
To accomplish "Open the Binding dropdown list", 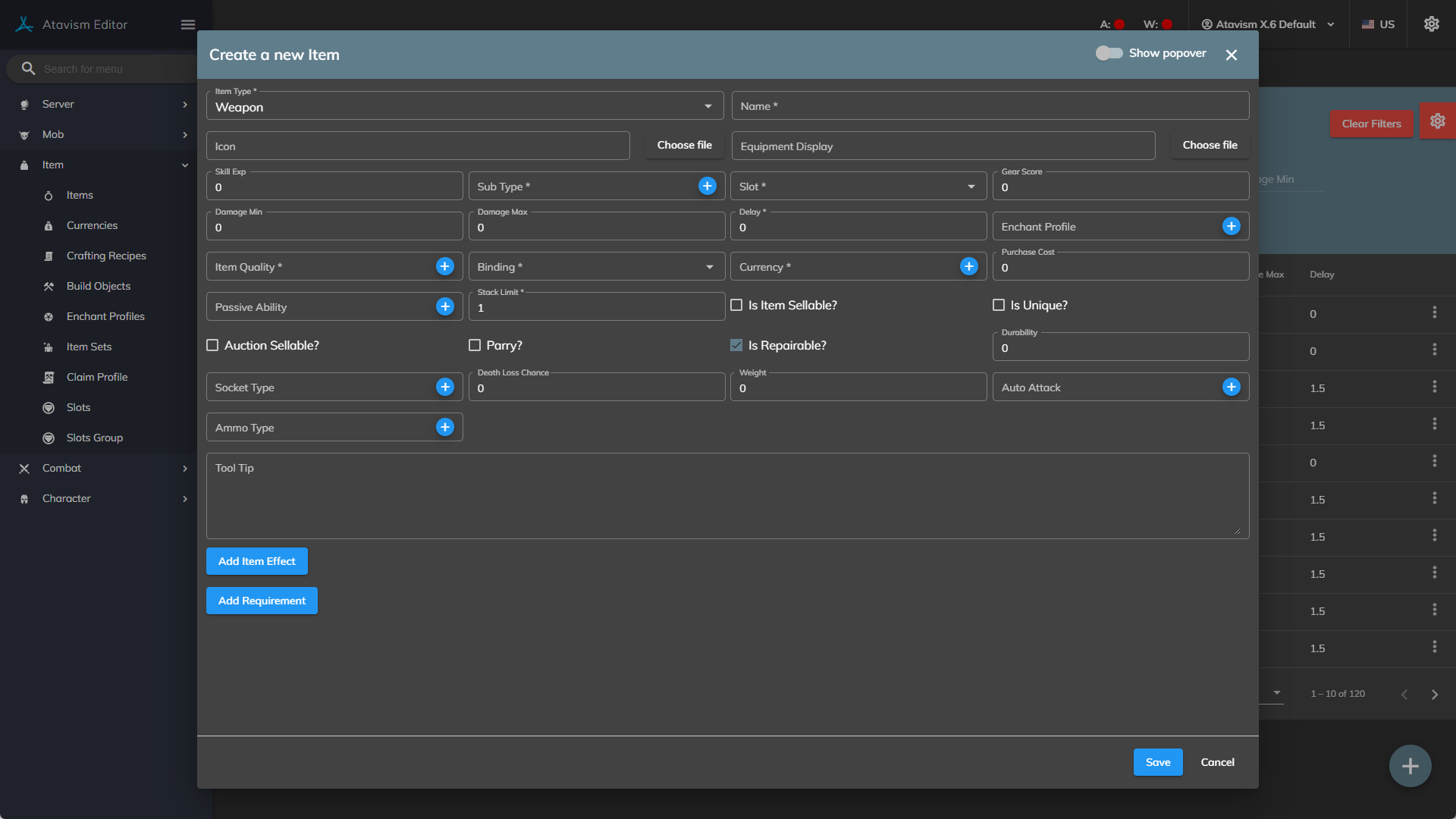I will [x=595, y=267].
